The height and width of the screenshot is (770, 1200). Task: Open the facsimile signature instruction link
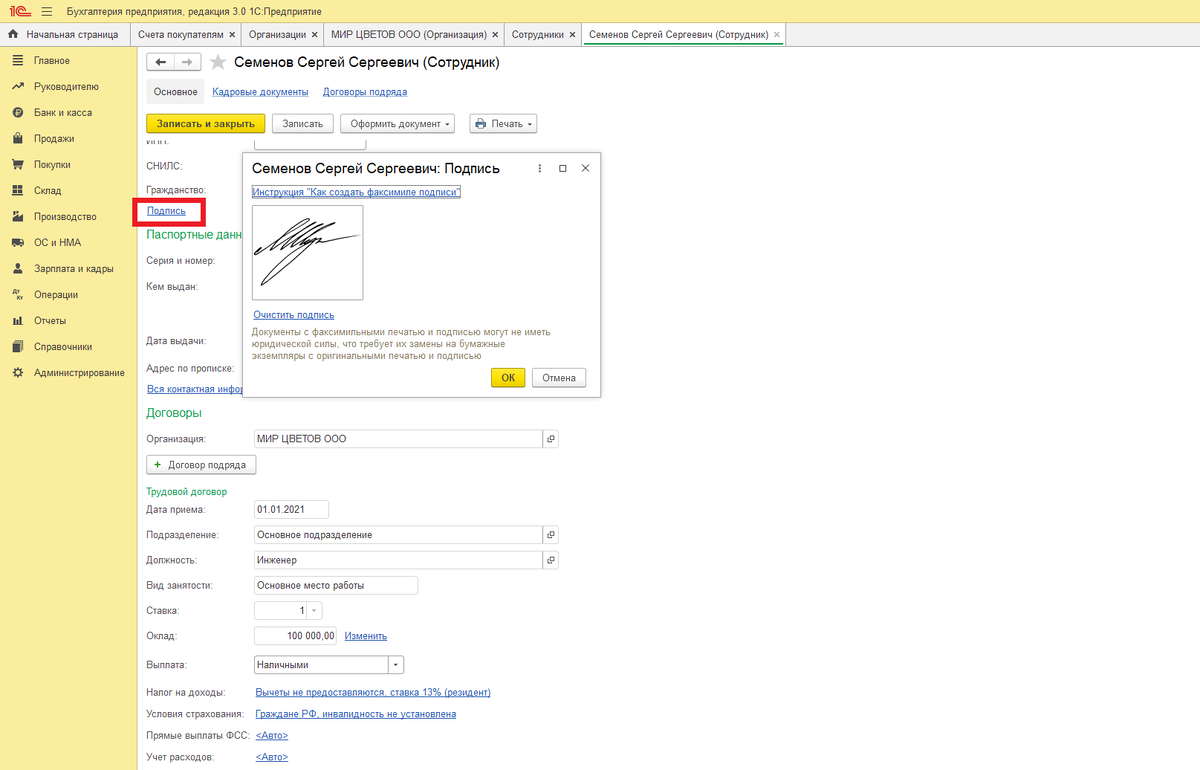pyautogui.click(x=356, y=192)
